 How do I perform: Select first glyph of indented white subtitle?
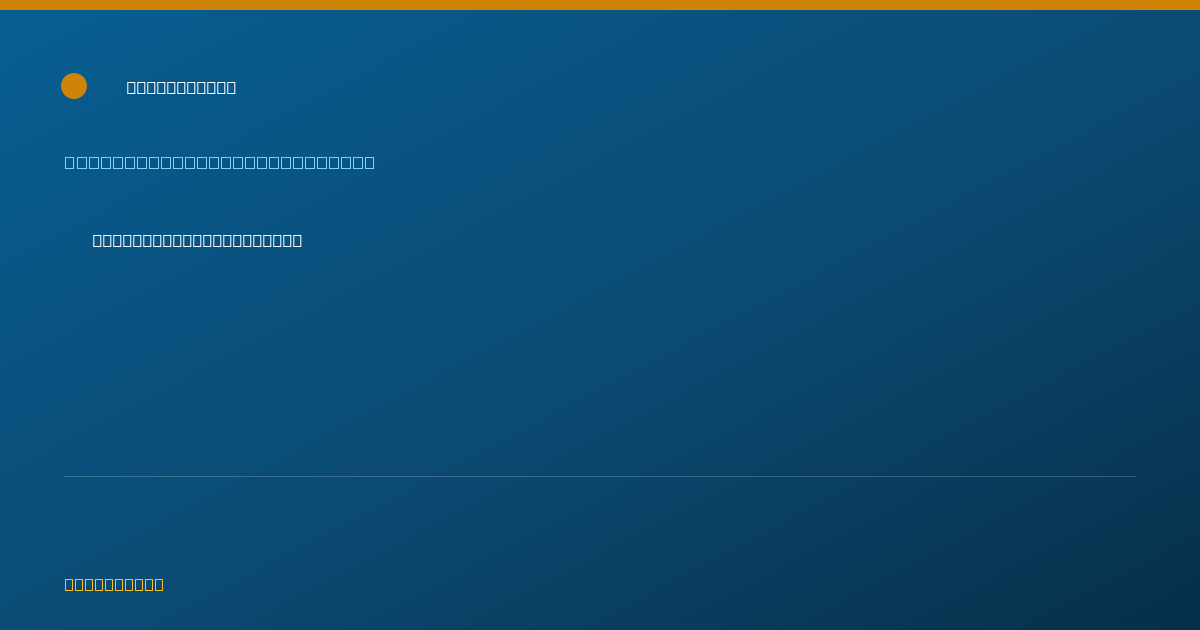click(98, 240)
